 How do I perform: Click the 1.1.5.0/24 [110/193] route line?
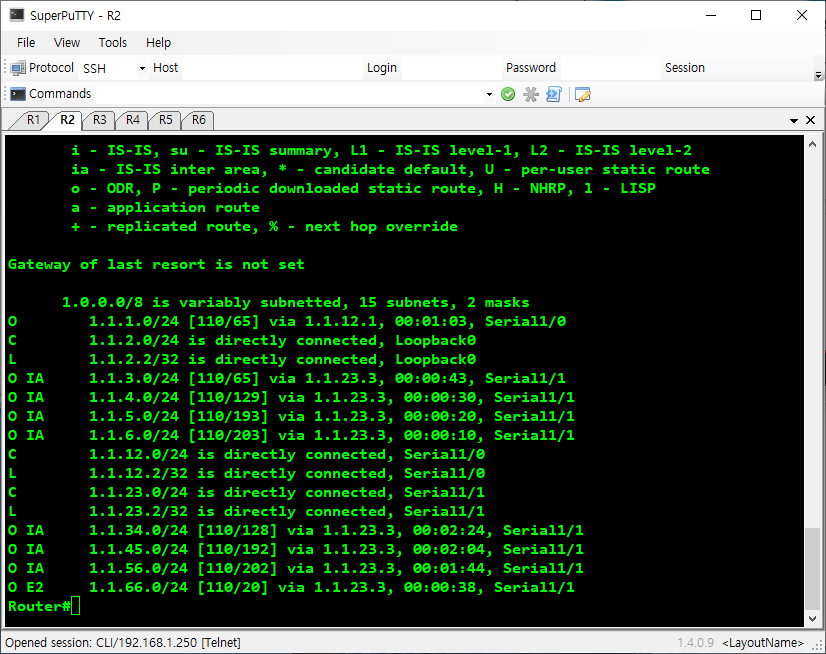click(291, 416)
